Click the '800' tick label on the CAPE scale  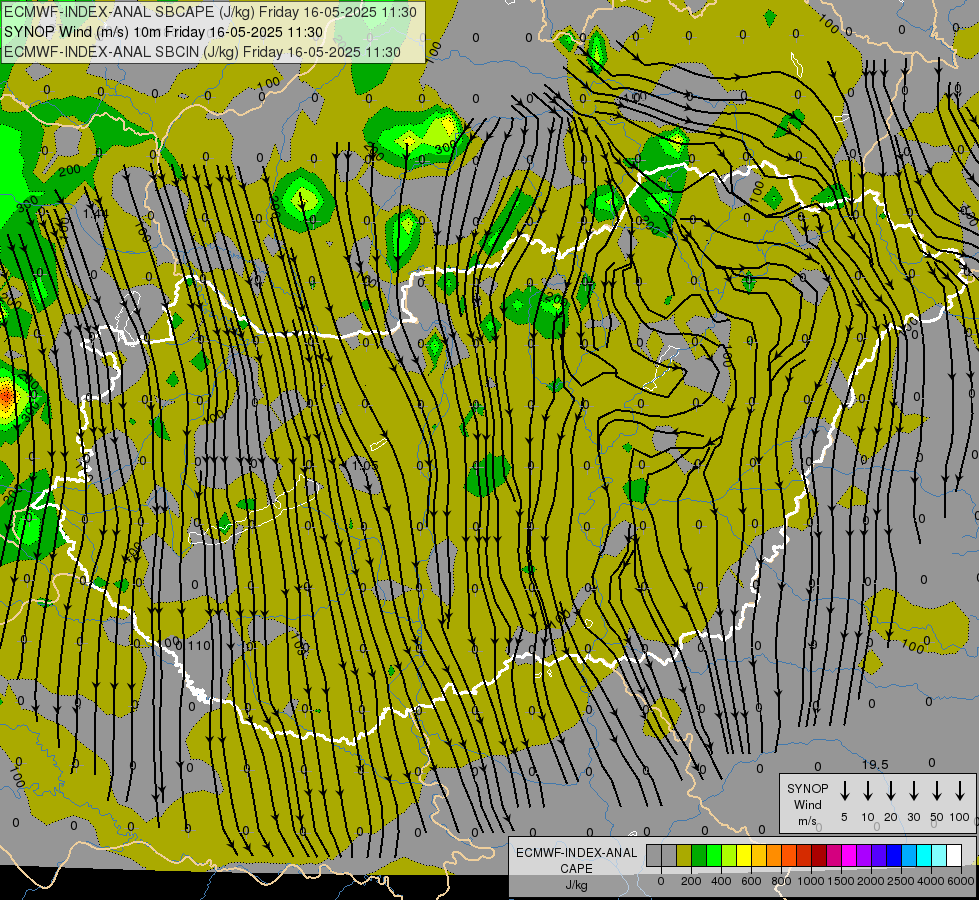point(781,881)
